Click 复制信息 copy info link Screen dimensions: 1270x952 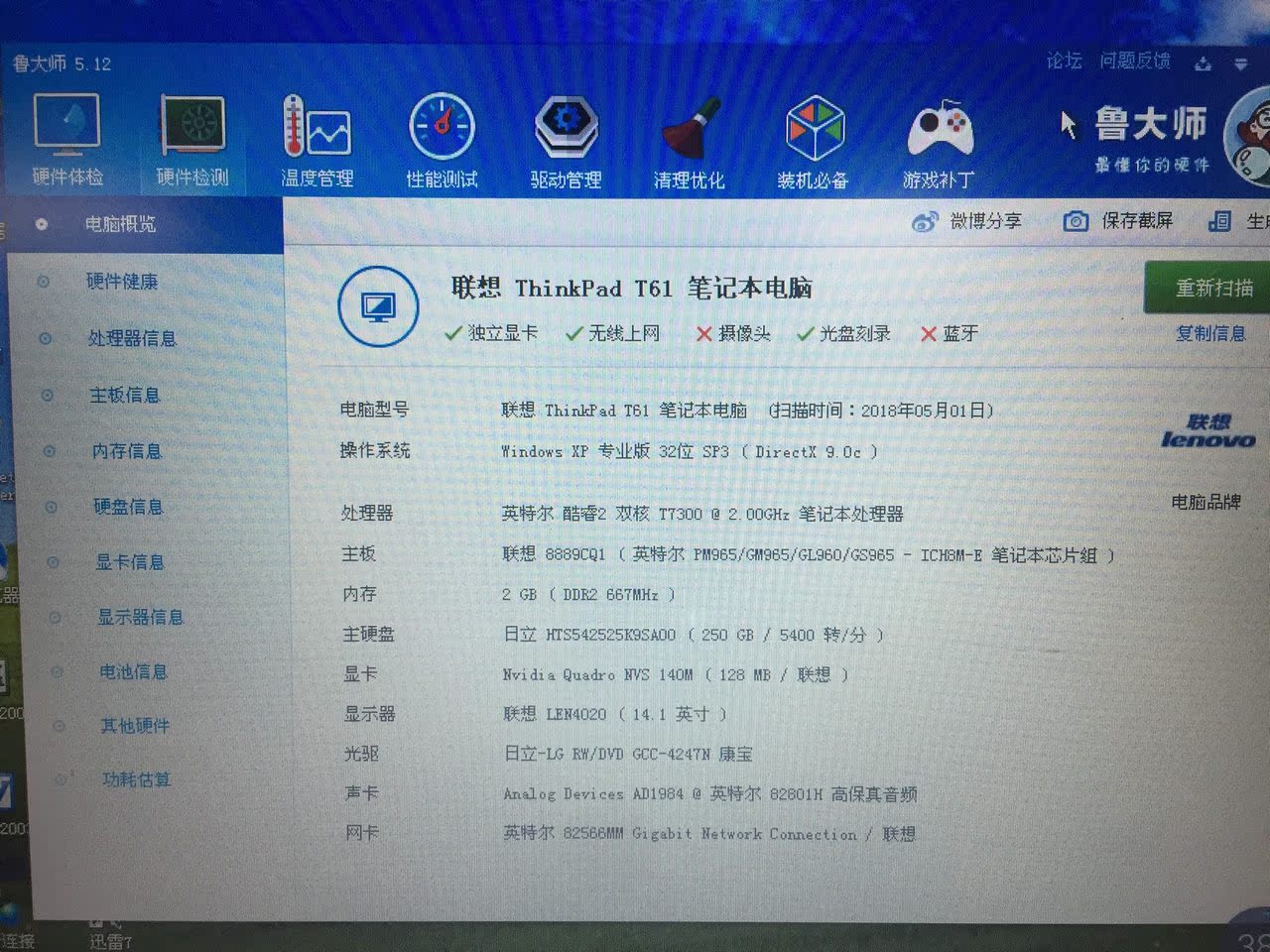tap(1210, 334)
